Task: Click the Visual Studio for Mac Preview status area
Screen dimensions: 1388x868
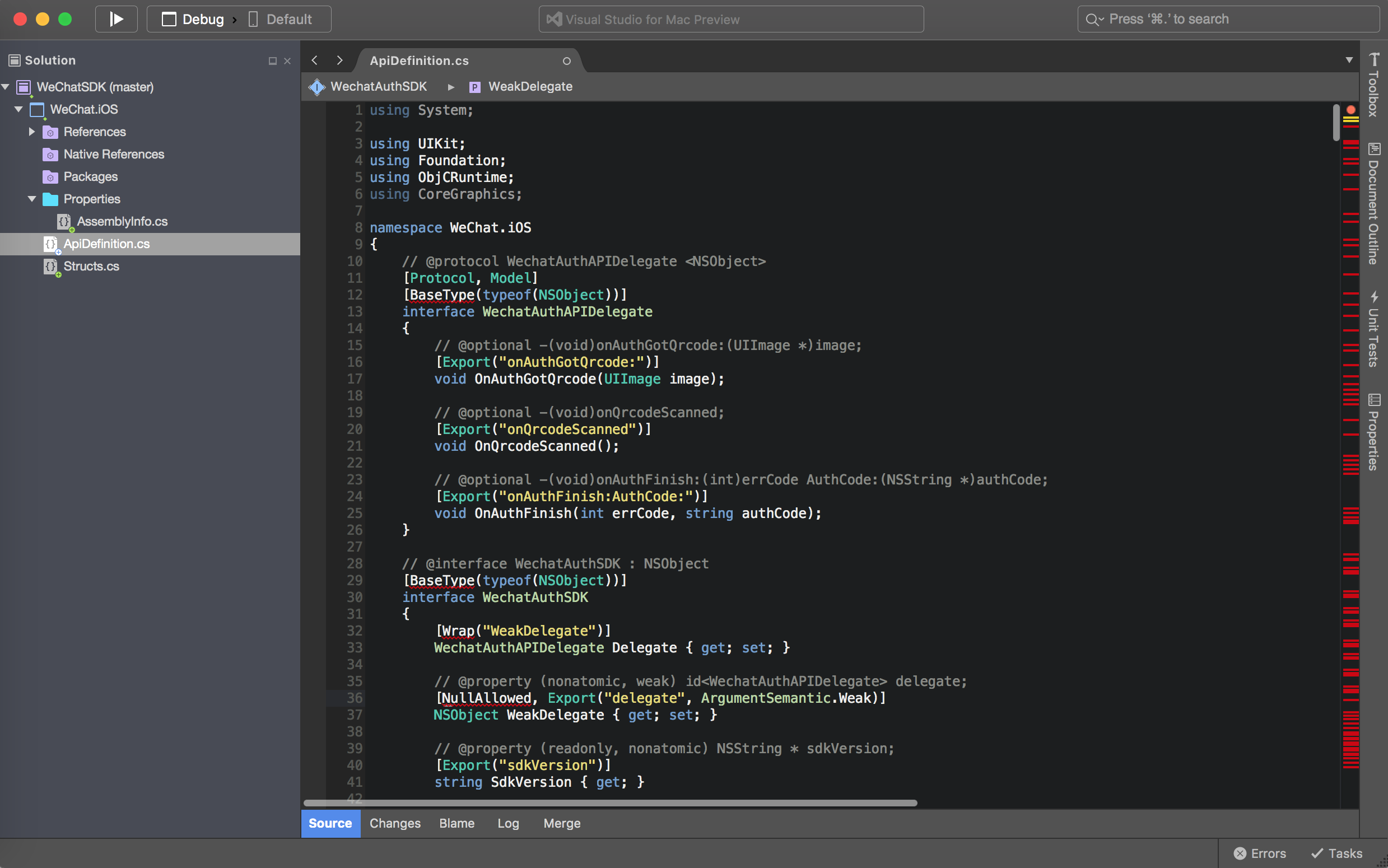Action: [x=731, y=19]
